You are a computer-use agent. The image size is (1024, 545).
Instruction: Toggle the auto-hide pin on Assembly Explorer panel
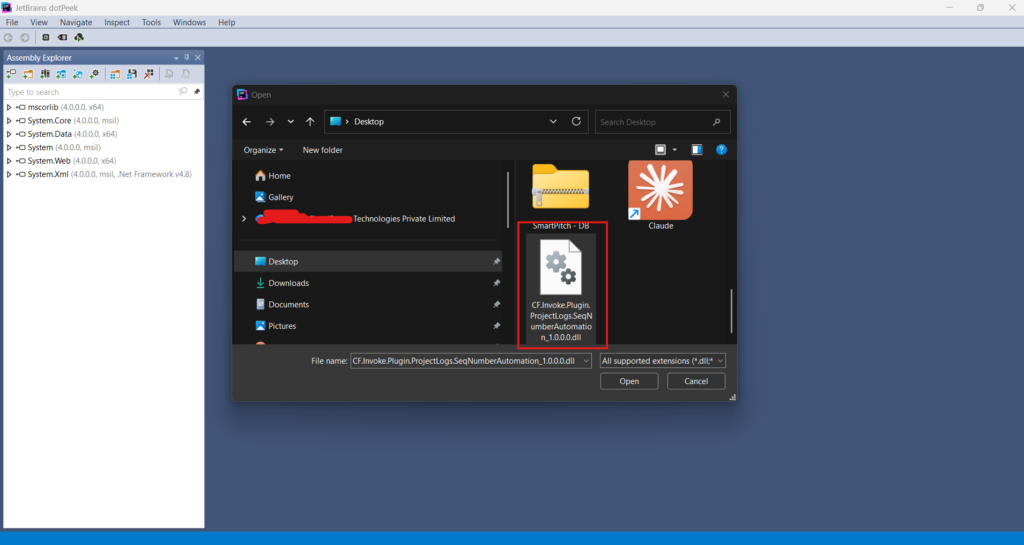click(187, 58)
